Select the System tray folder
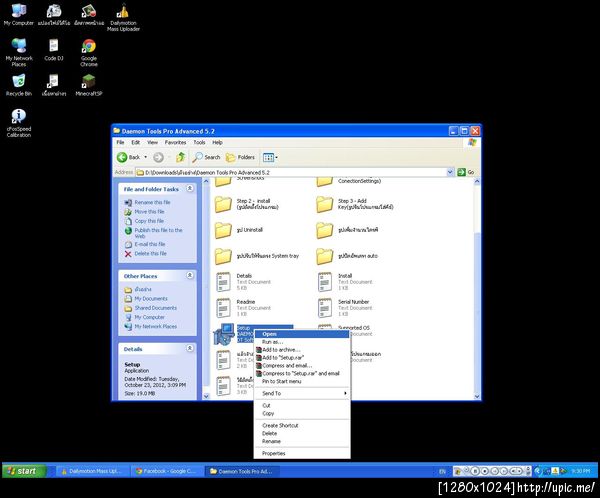 click(x=257, y=256)
